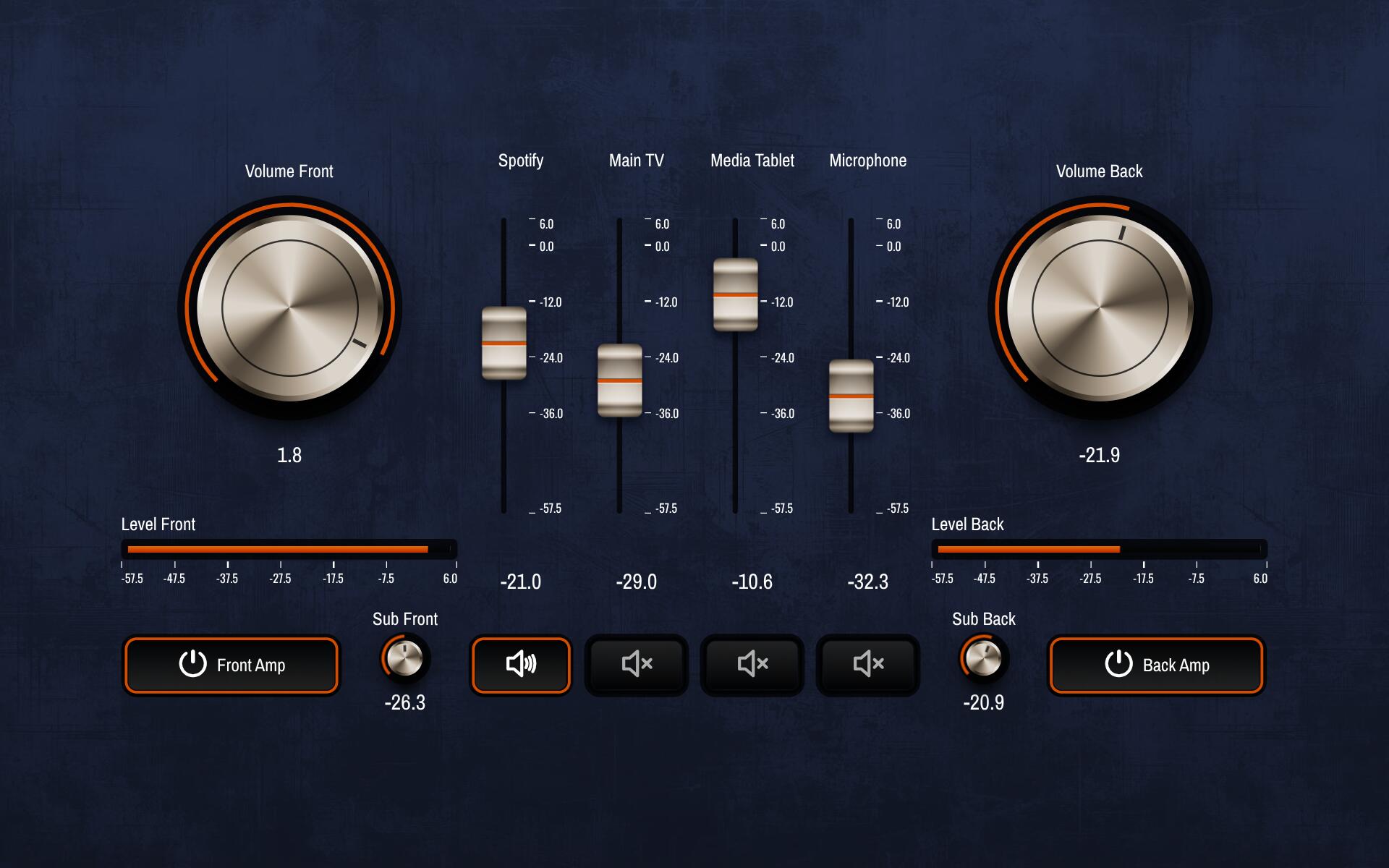This screenshot has width=1389, height=868.
Task: Click the Volume Front value 1.8
Action: point(289,455)
